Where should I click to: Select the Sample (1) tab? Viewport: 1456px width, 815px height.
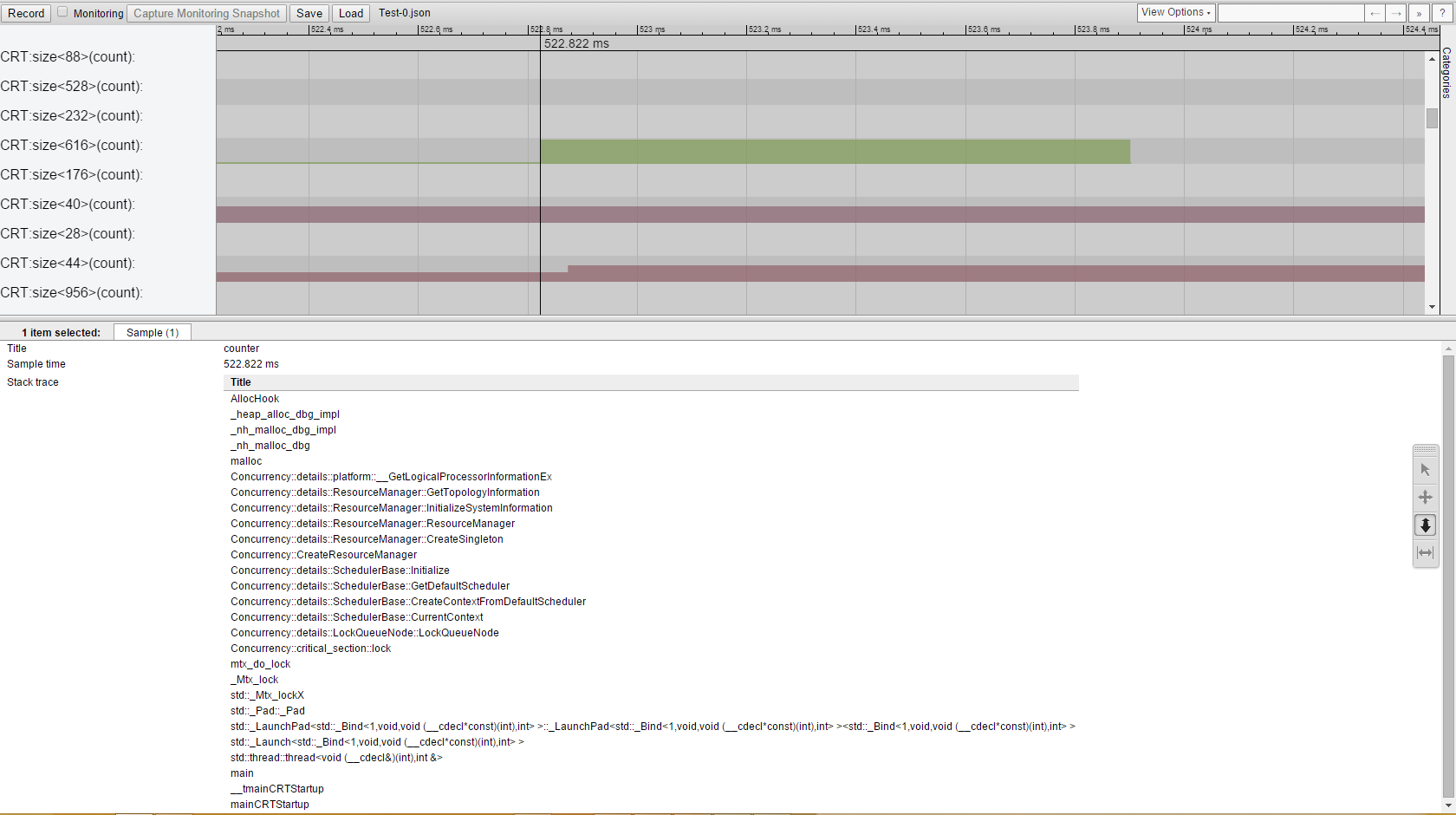[153, 333]
